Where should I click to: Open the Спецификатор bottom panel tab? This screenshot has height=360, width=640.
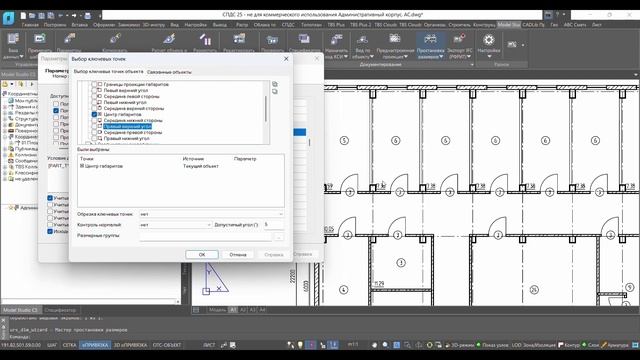click(x=60, y=310)
